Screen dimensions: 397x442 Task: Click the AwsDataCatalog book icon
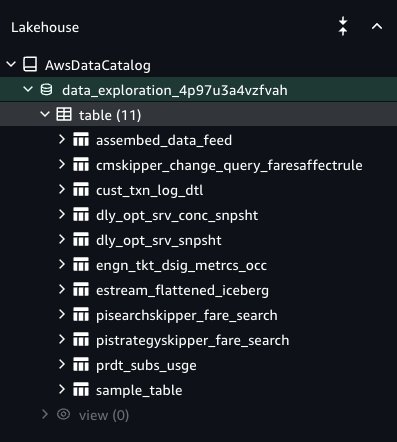pyautogui.click(x=30, y=64)
